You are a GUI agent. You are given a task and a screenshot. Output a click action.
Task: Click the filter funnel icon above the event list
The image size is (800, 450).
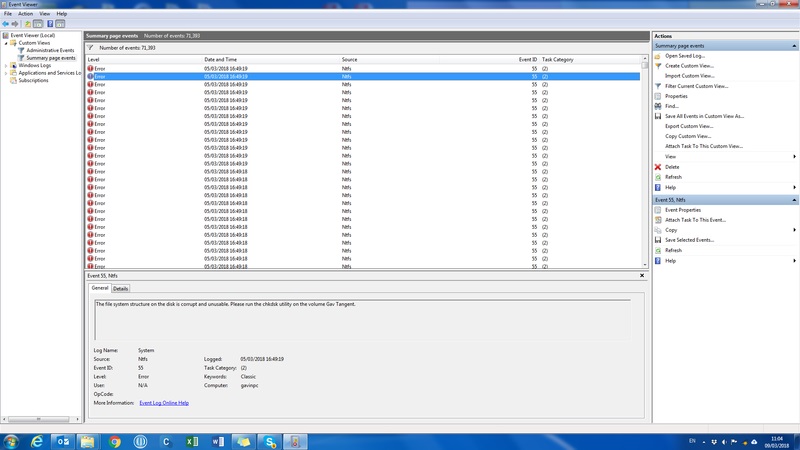(x=91, y=47)
